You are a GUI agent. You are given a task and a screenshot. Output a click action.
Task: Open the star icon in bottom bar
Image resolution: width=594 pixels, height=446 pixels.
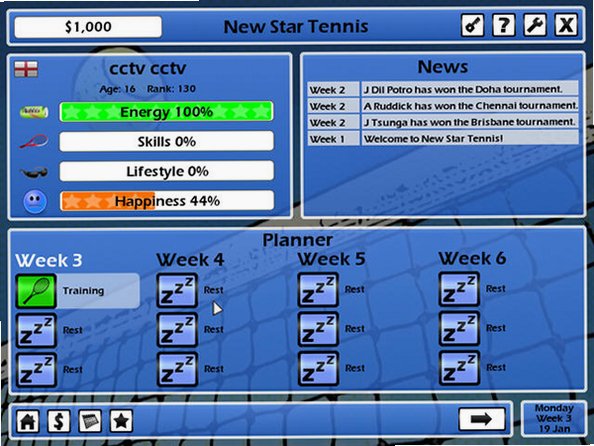[121, 421]
